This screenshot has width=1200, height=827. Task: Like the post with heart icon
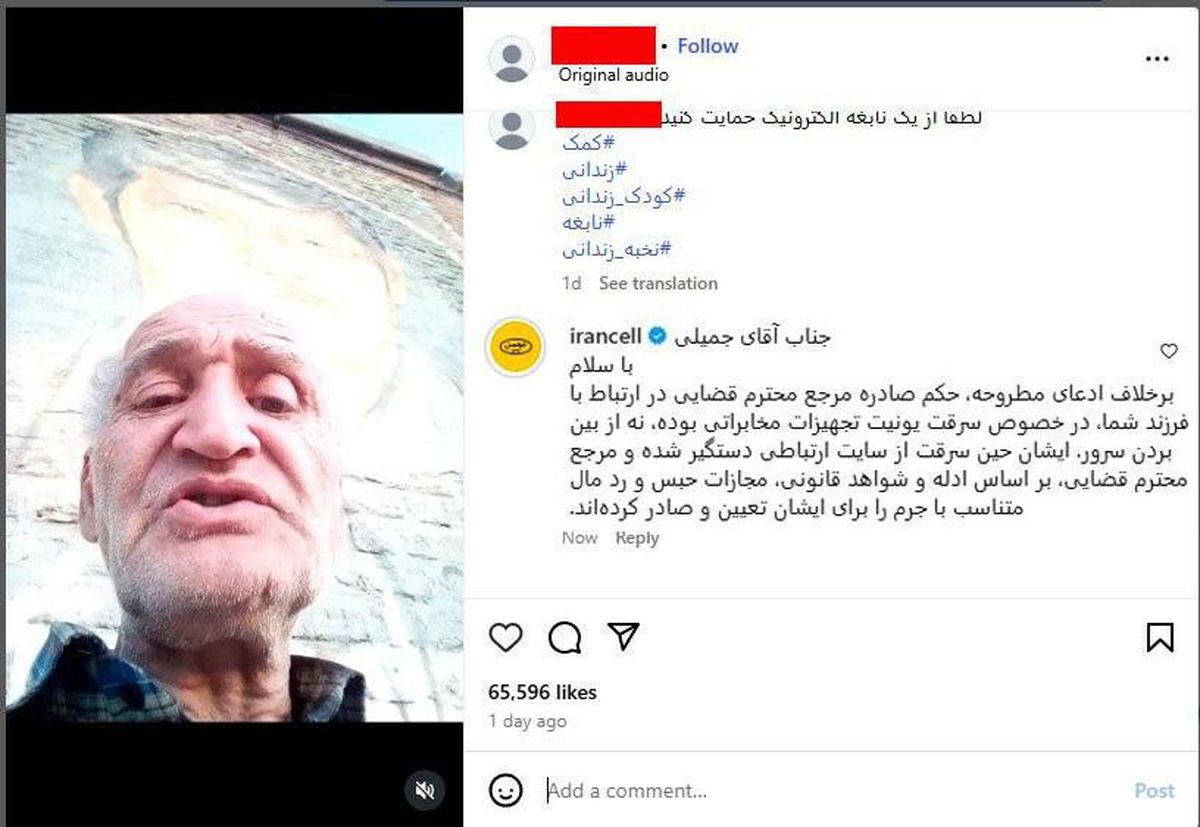(x=506, y=637)
